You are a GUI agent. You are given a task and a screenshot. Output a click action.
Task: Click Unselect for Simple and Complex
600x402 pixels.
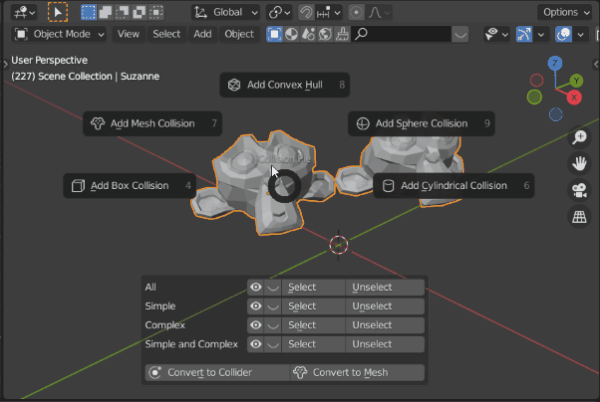tap(385, 344)
